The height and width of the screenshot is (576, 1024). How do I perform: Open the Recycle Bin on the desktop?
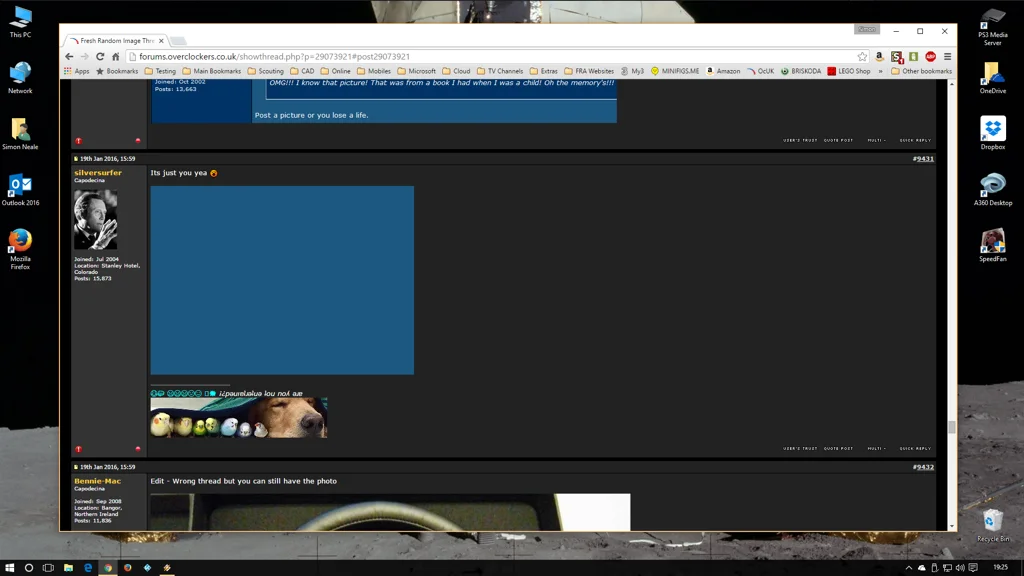tap(993, 525)
